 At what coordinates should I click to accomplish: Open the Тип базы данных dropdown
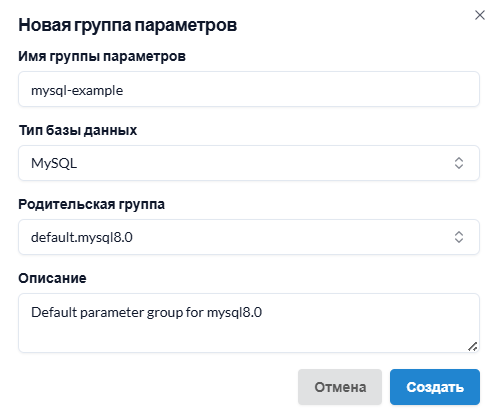pos(249,163)
